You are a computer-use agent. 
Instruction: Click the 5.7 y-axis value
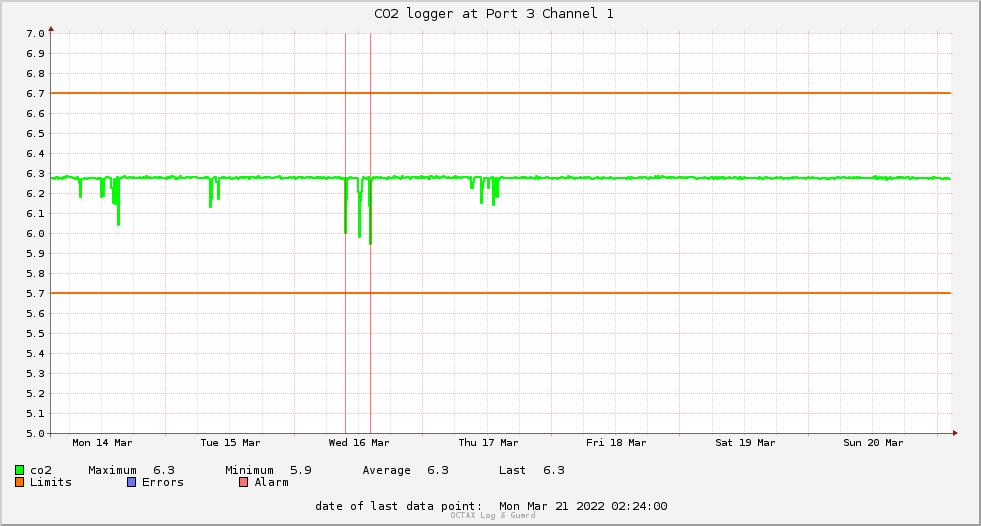[36, 294]
